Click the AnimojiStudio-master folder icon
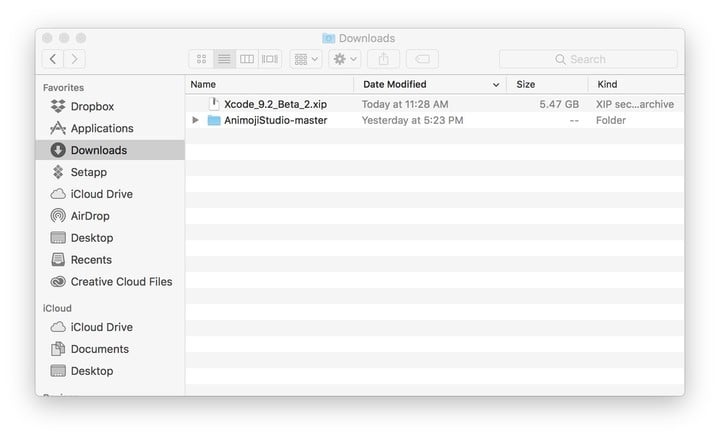 click(214, 120)
